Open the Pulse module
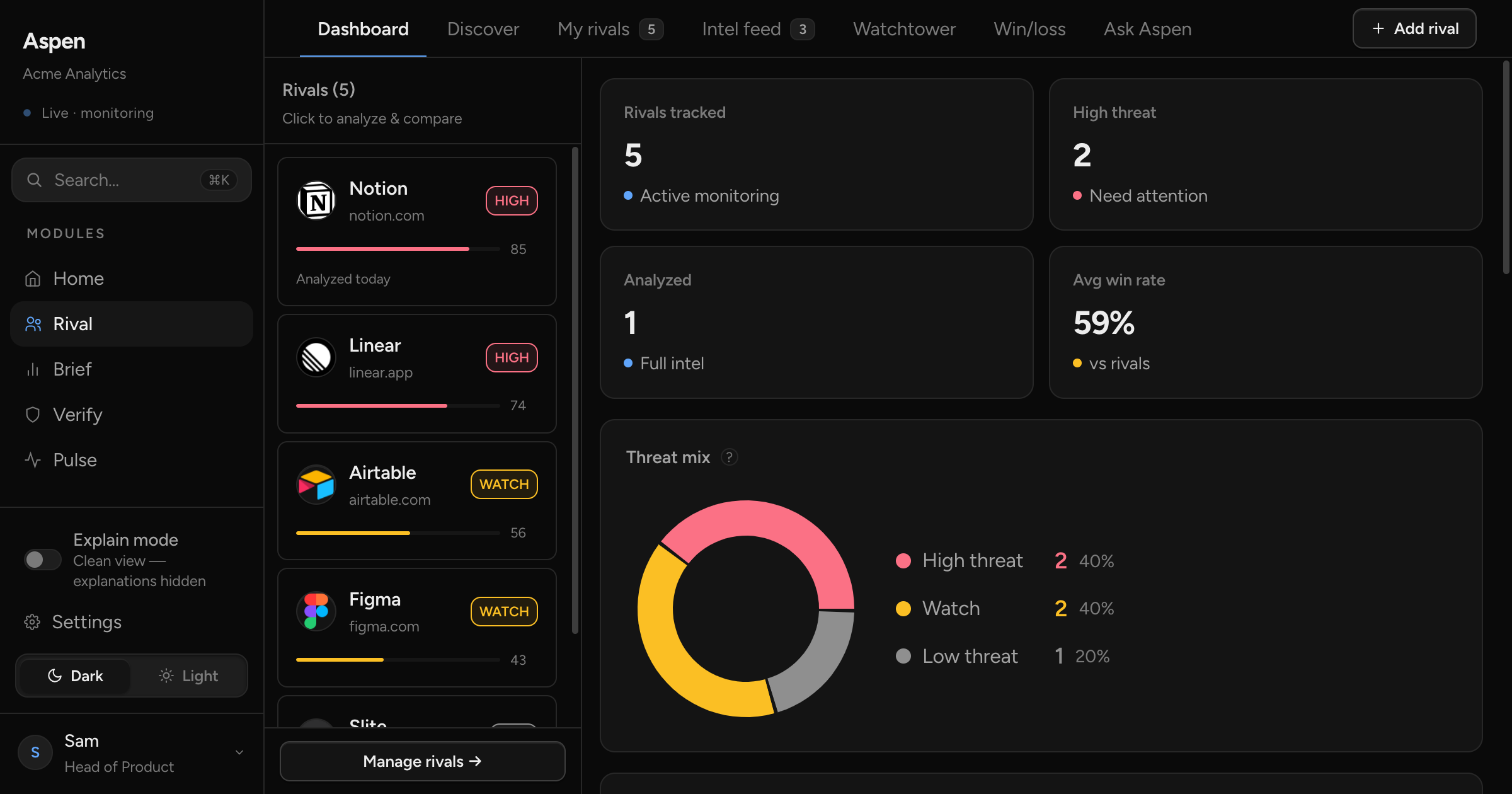1512x794 pixels. (132, 460)
